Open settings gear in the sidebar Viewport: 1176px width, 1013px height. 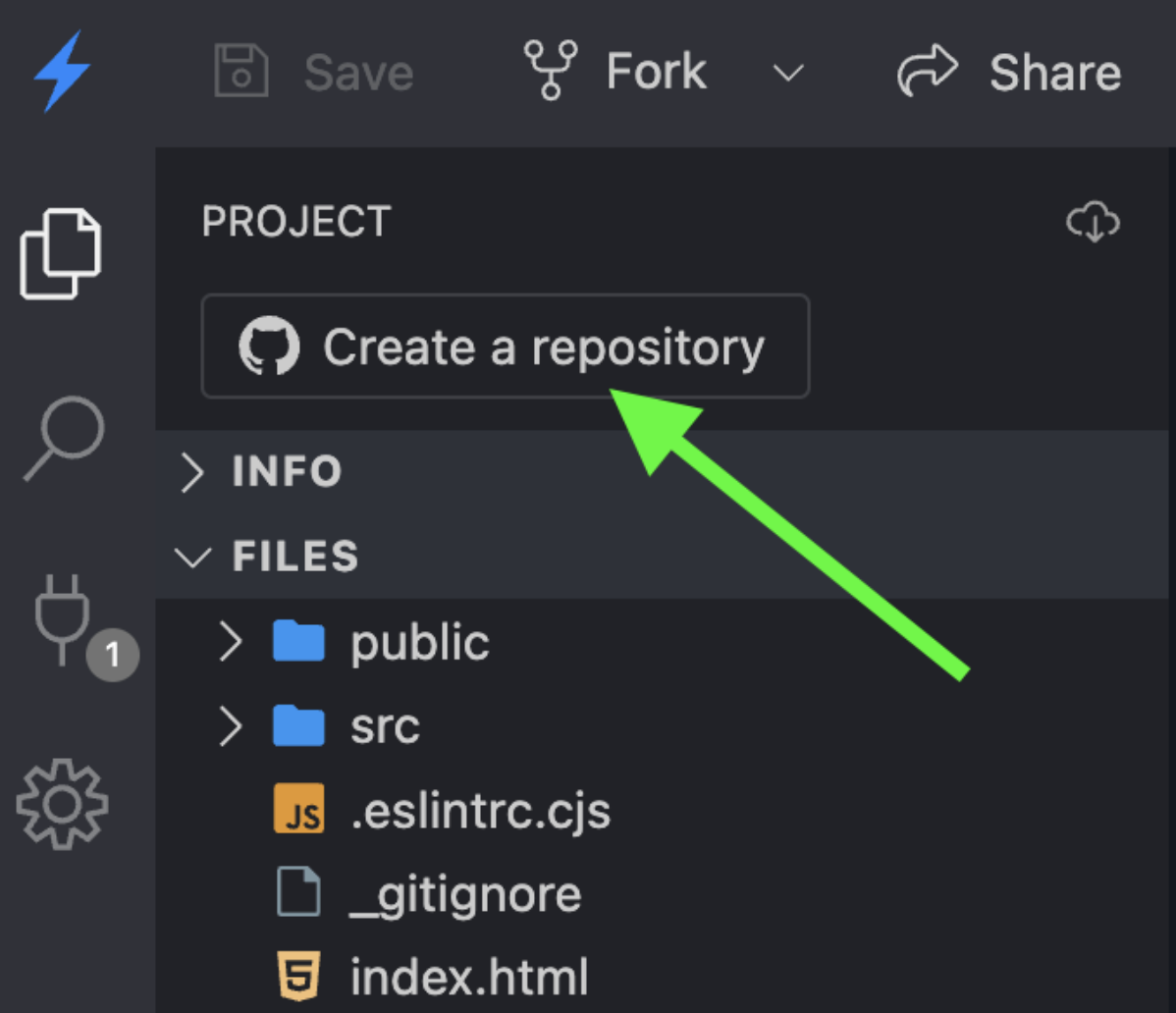point(62,804)
